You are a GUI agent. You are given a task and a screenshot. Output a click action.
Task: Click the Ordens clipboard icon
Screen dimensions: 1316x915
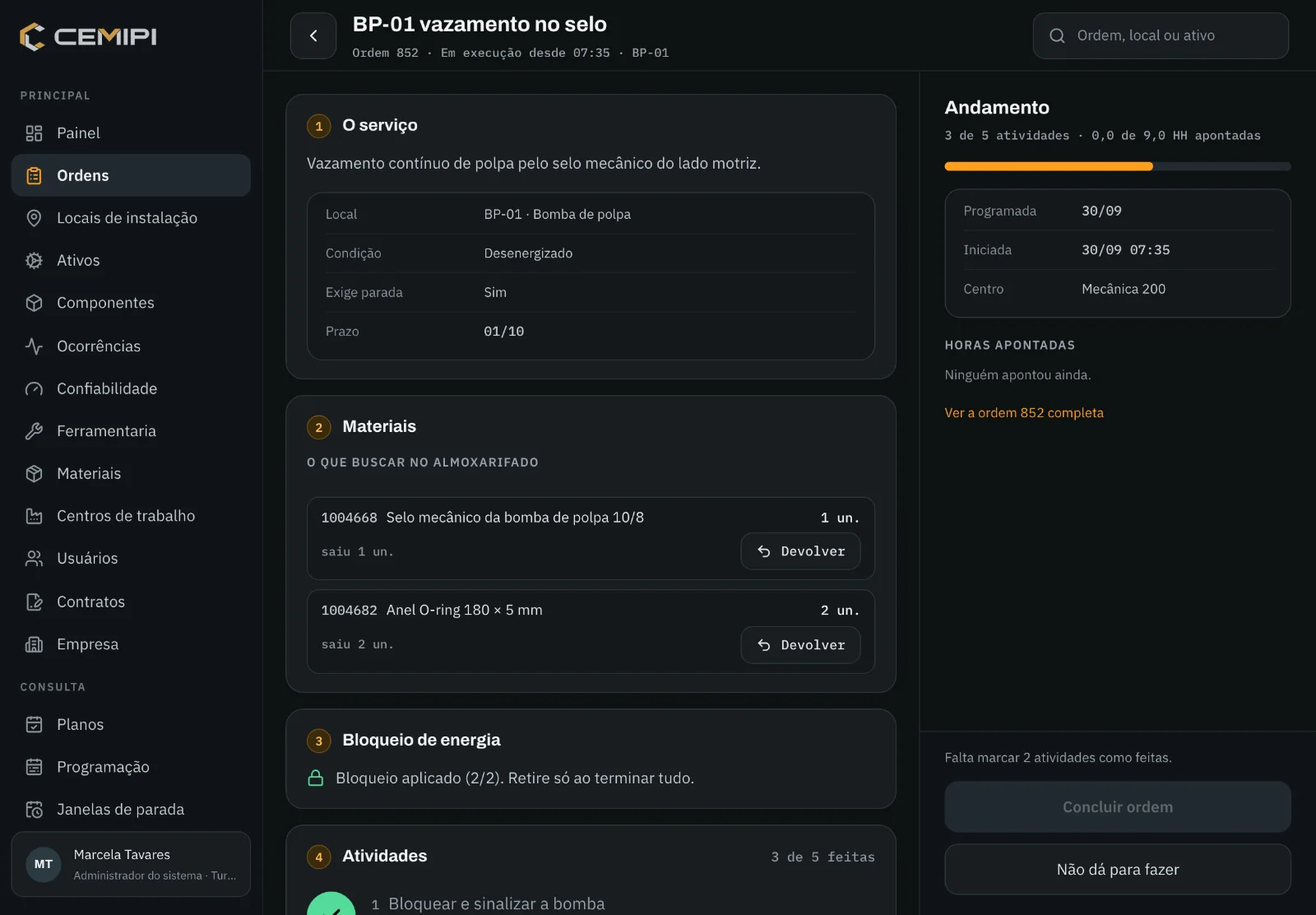point(34,175)
